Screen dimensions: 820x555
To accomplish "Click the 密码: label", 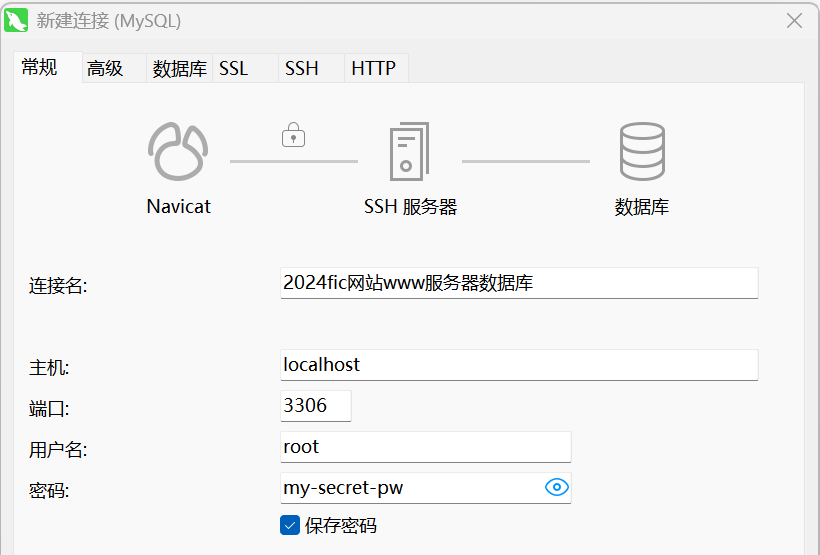I will coord(49,490).
